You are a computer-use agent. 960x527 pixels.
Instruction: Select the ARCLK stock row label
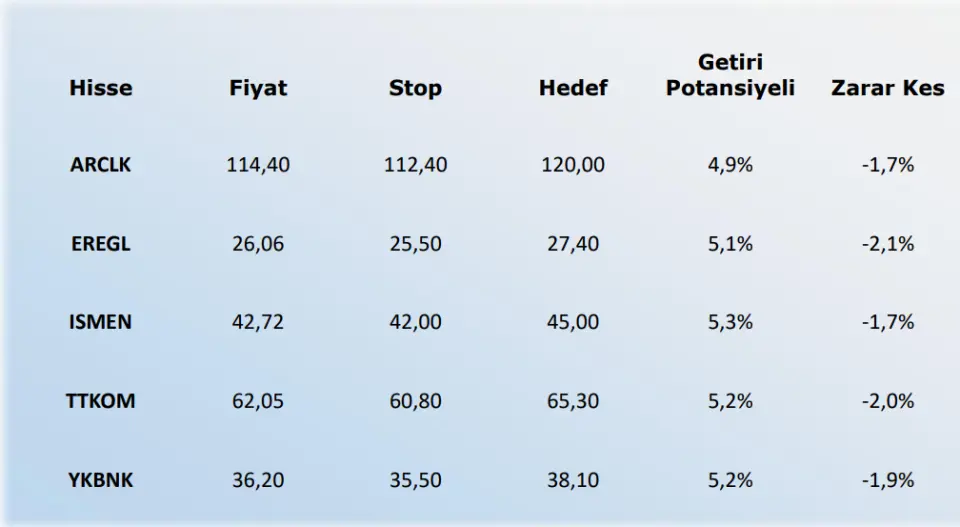[101, 165]
